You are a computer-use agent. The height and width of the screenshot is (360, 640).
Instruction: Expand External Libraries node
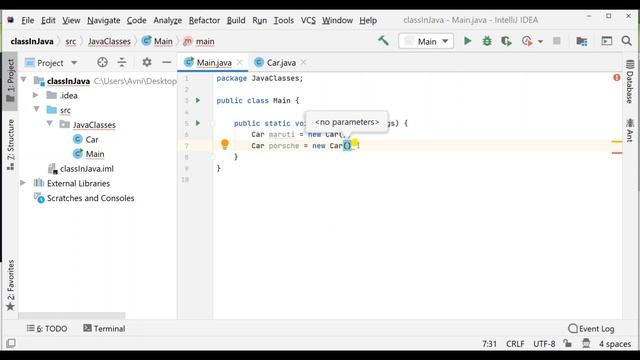point(23,183)
